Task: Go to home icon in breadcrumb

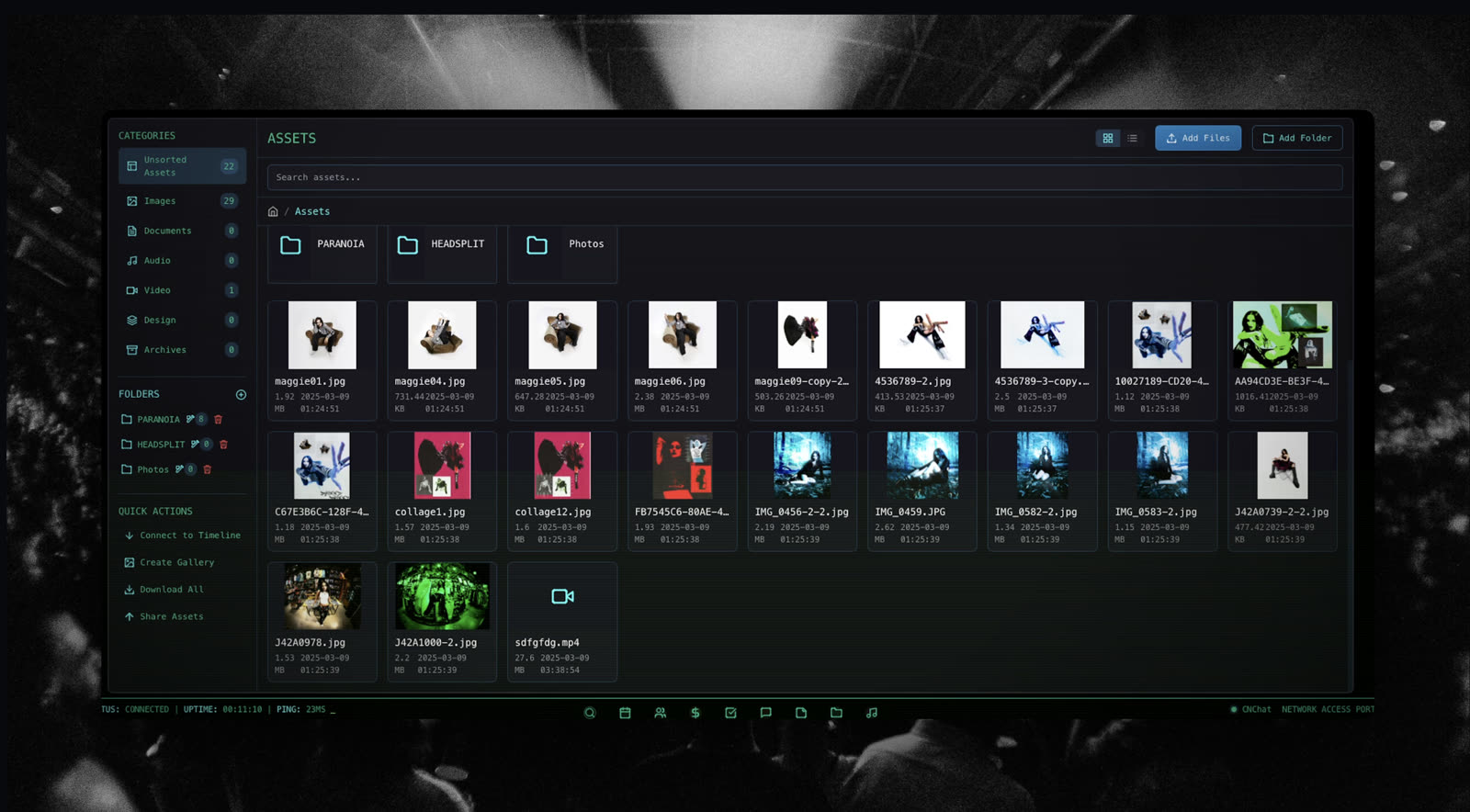Action: click(x=273, y=211)
